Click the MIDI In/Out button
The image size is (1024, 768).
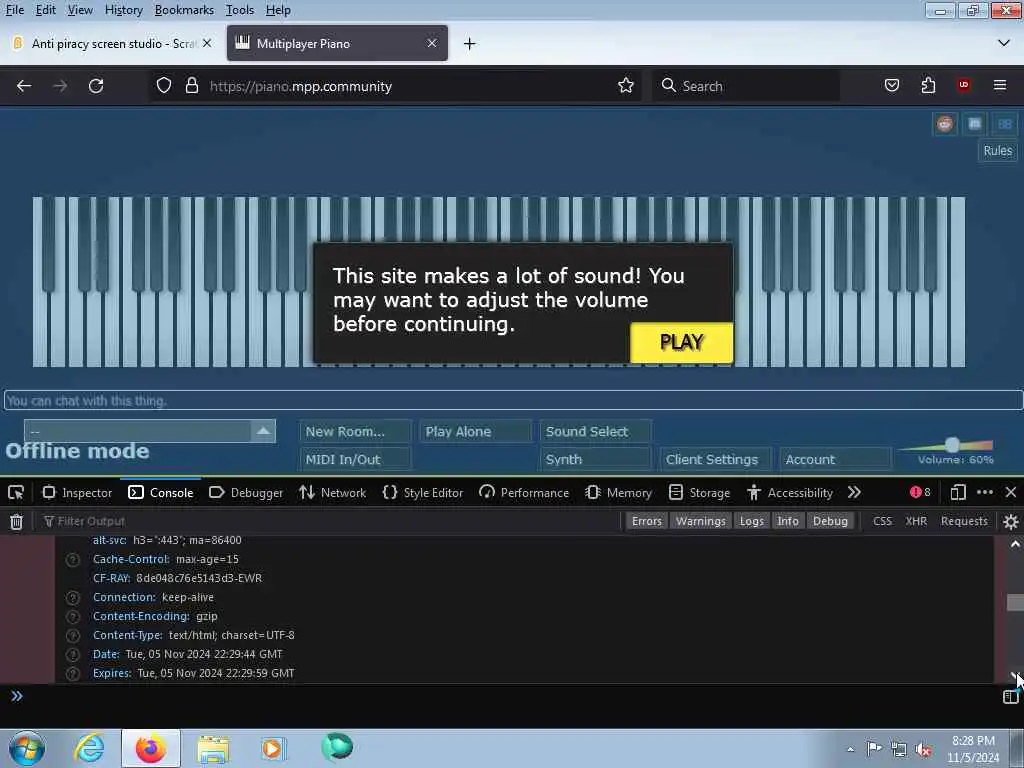click(x=355, y=459)
